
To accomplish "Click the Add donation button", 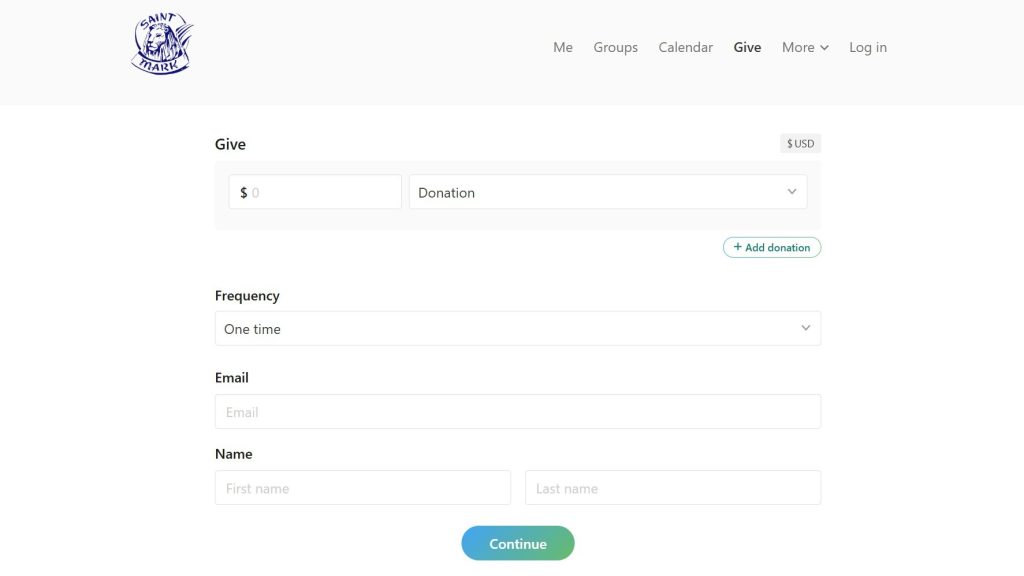I will [x=772, y=248].
